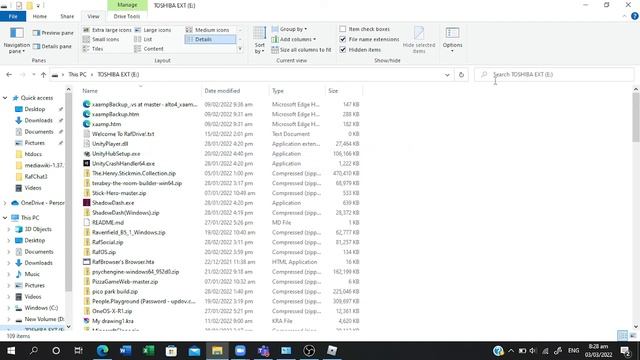Switch to the View ribbon tab
Image resolution: width=640 pixels, height=360 pixels.
[93, 16]
